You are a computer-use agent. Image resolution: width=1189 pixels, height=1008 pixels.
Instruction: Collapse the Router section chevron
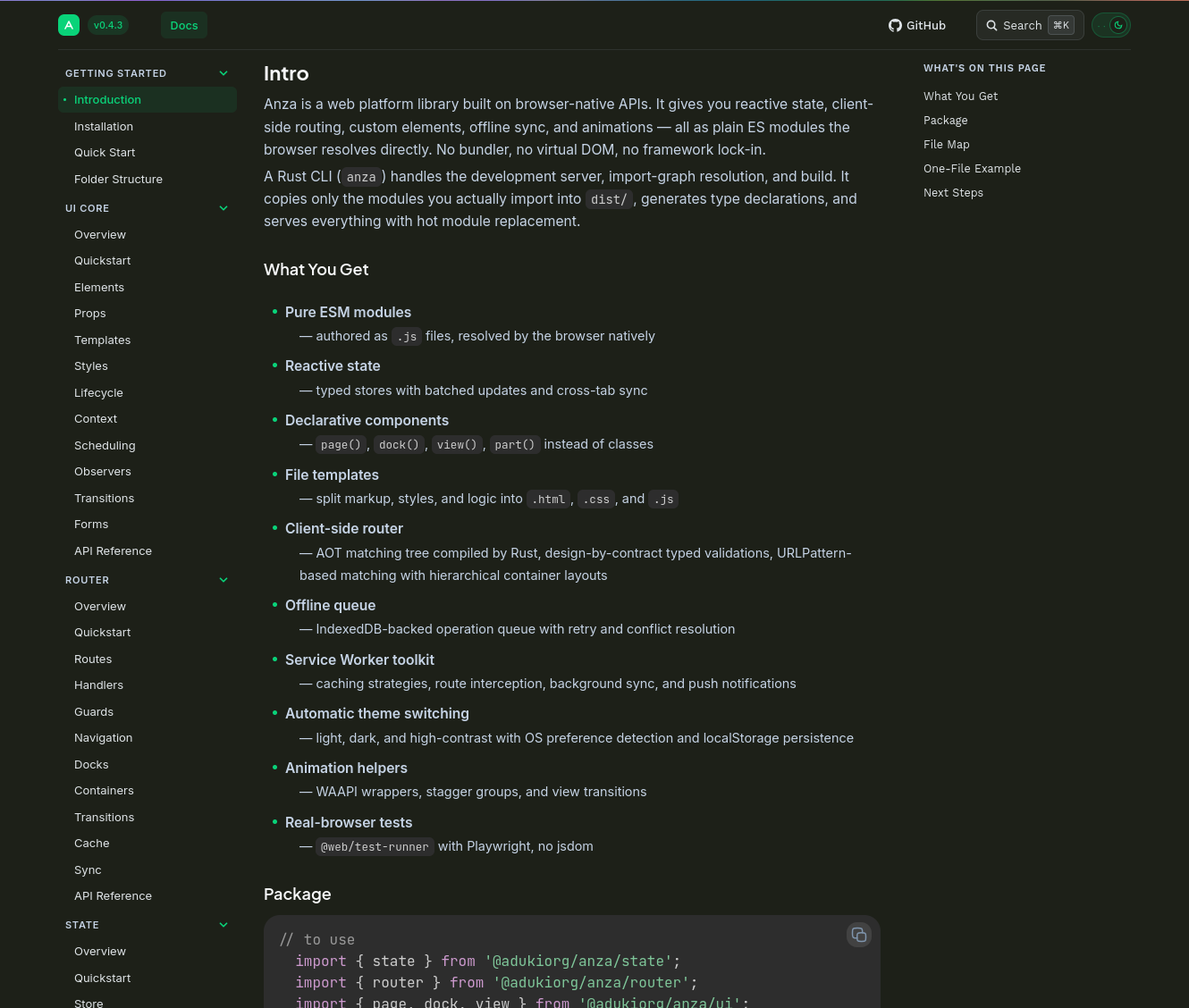pos(223,580)
